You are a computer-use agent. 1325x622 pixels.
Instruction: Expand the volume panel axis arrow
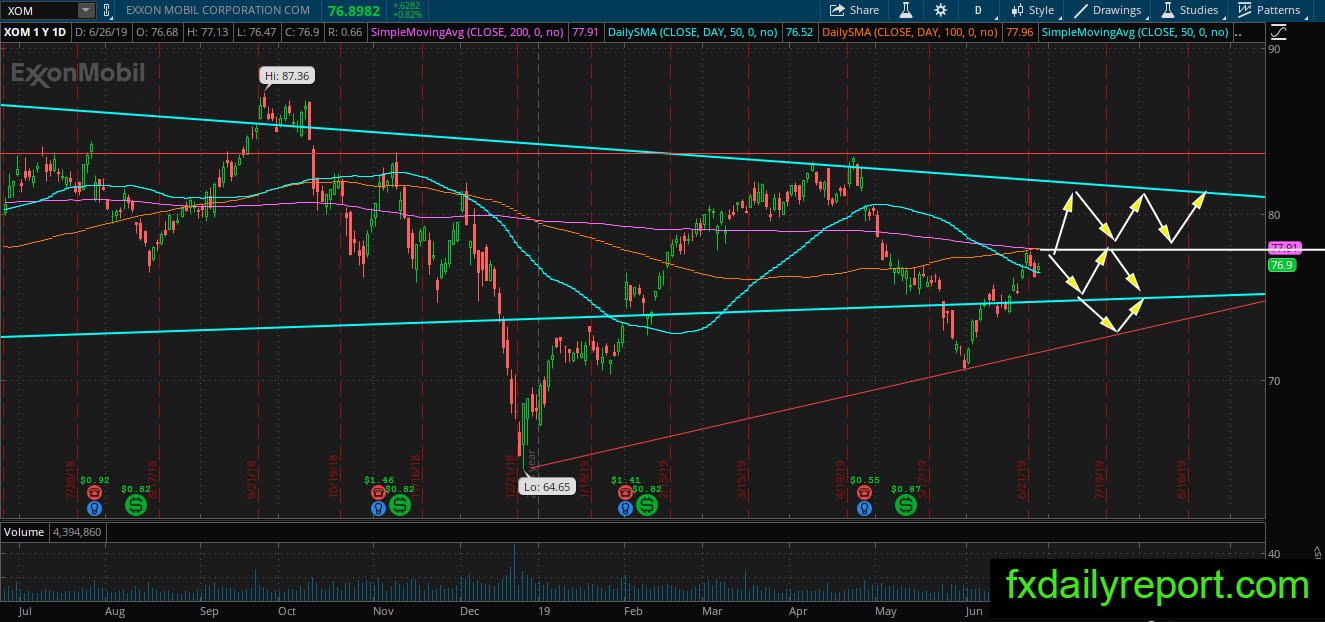click(x=1316, y=551)
